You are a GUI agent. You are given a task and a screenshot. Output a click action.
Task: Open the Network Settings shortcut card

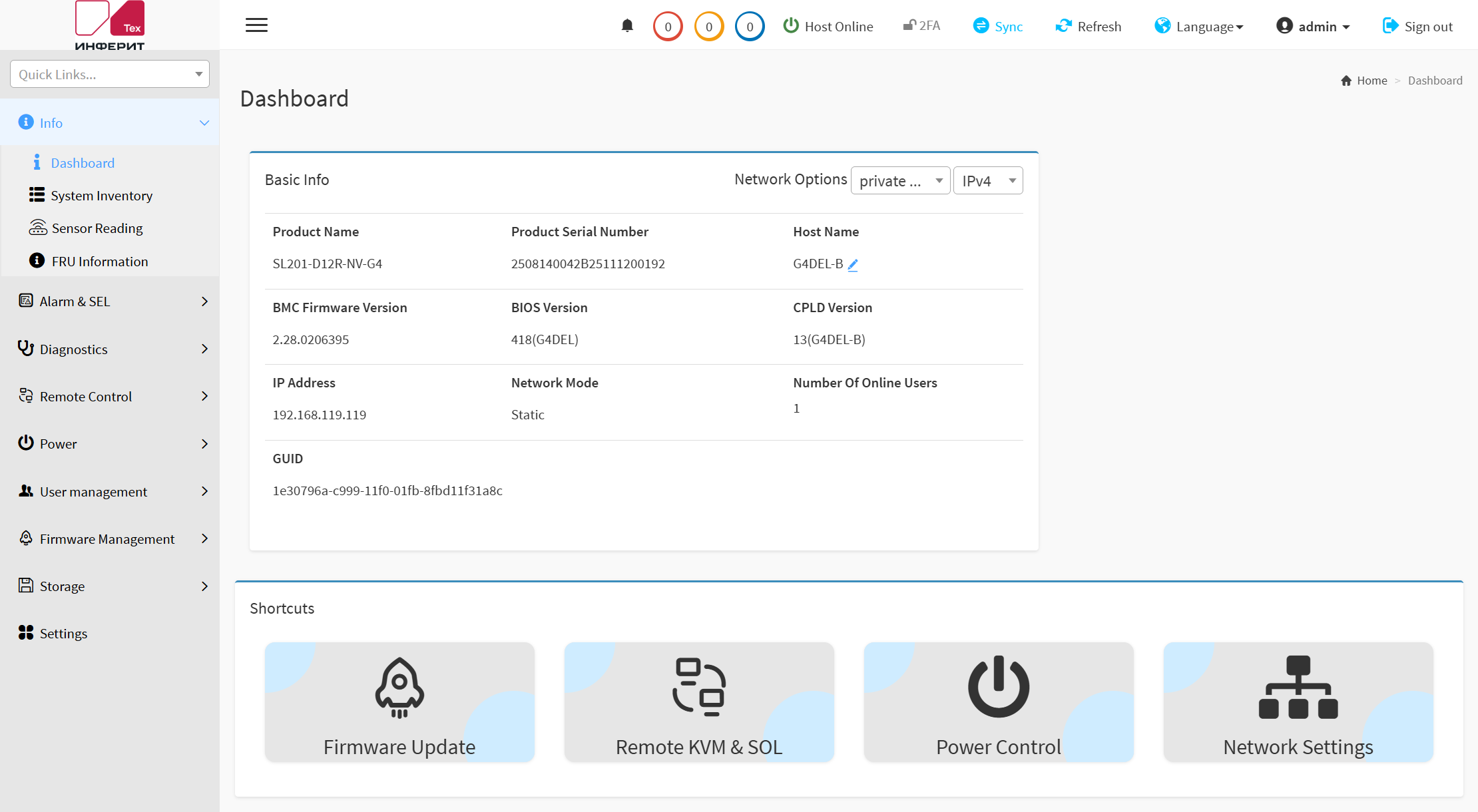click(x=1298, y=702)
